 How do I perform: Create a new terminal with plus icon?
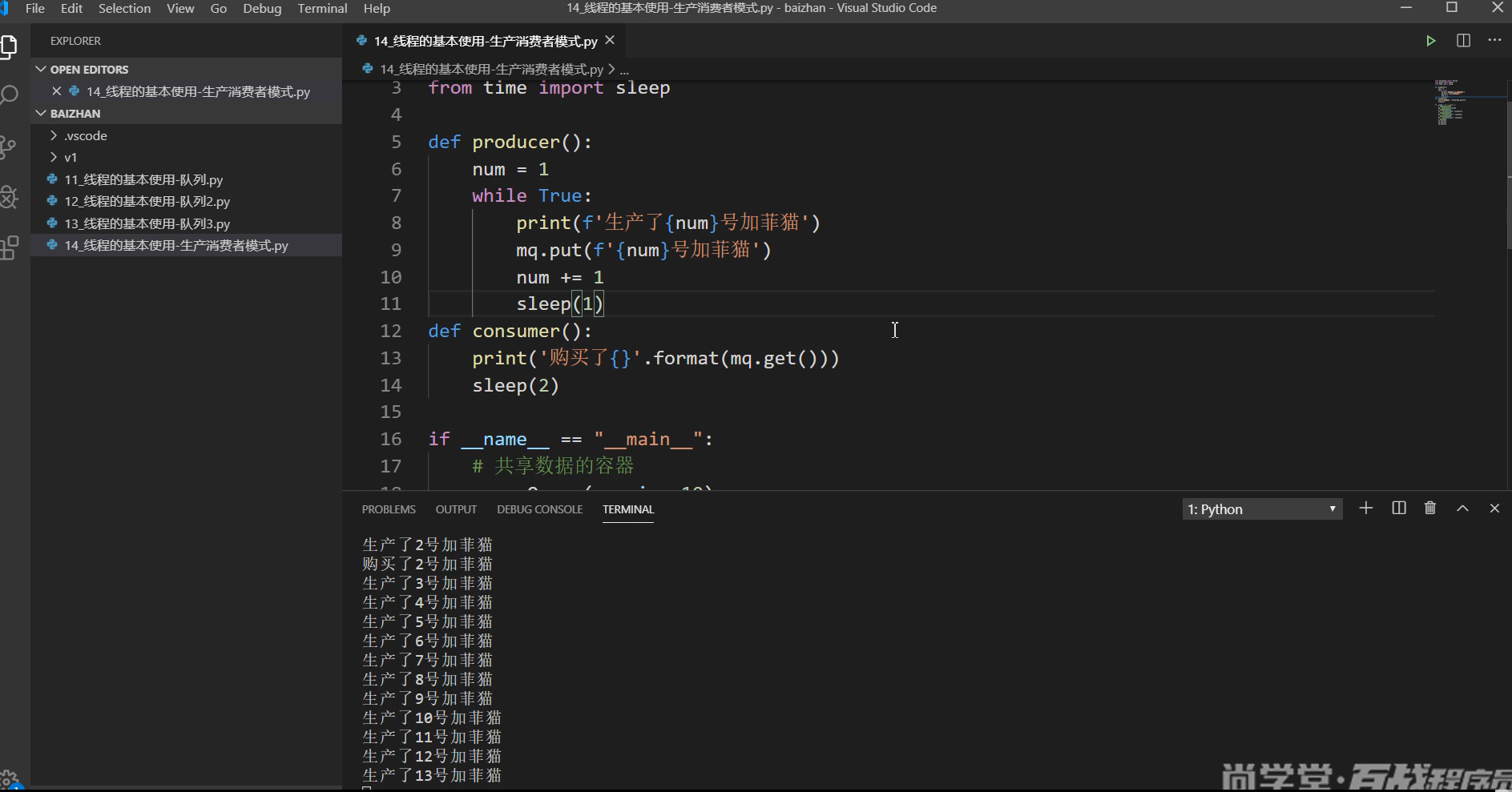point(1366,509)
